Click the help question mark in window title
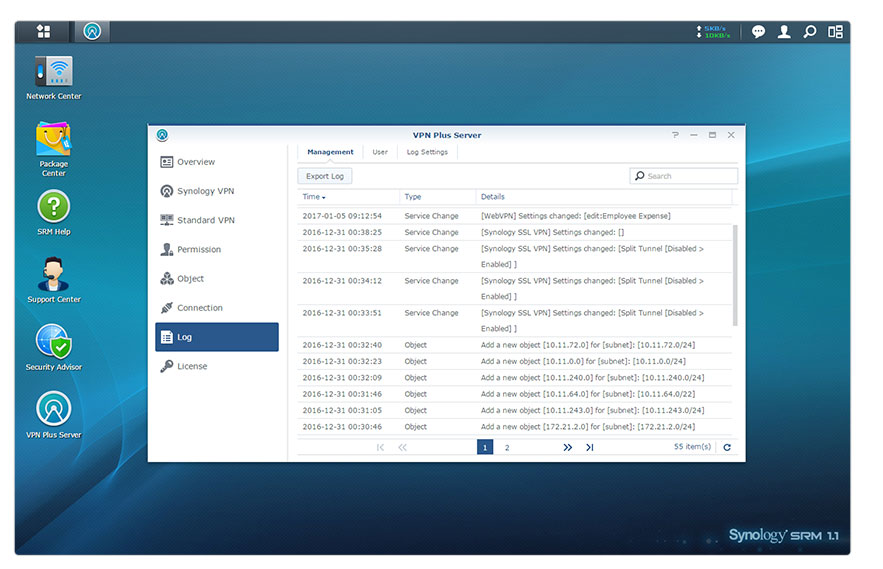 coord(675,135)
